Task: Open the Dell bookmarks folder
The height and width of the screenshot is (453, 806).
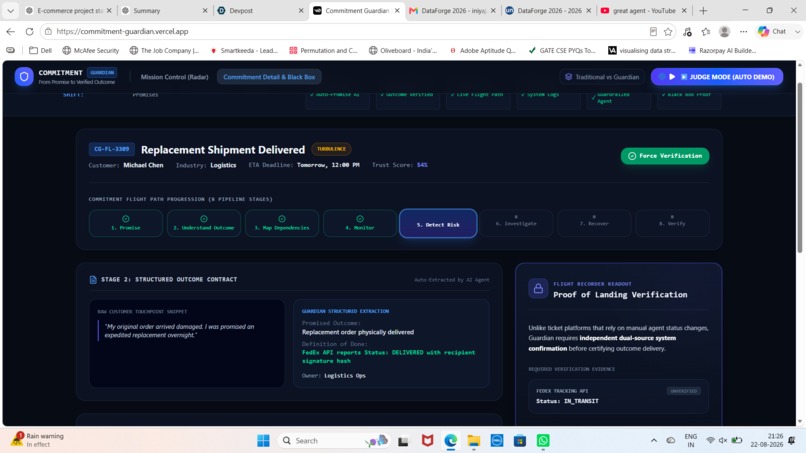Action: click(41, 50)
